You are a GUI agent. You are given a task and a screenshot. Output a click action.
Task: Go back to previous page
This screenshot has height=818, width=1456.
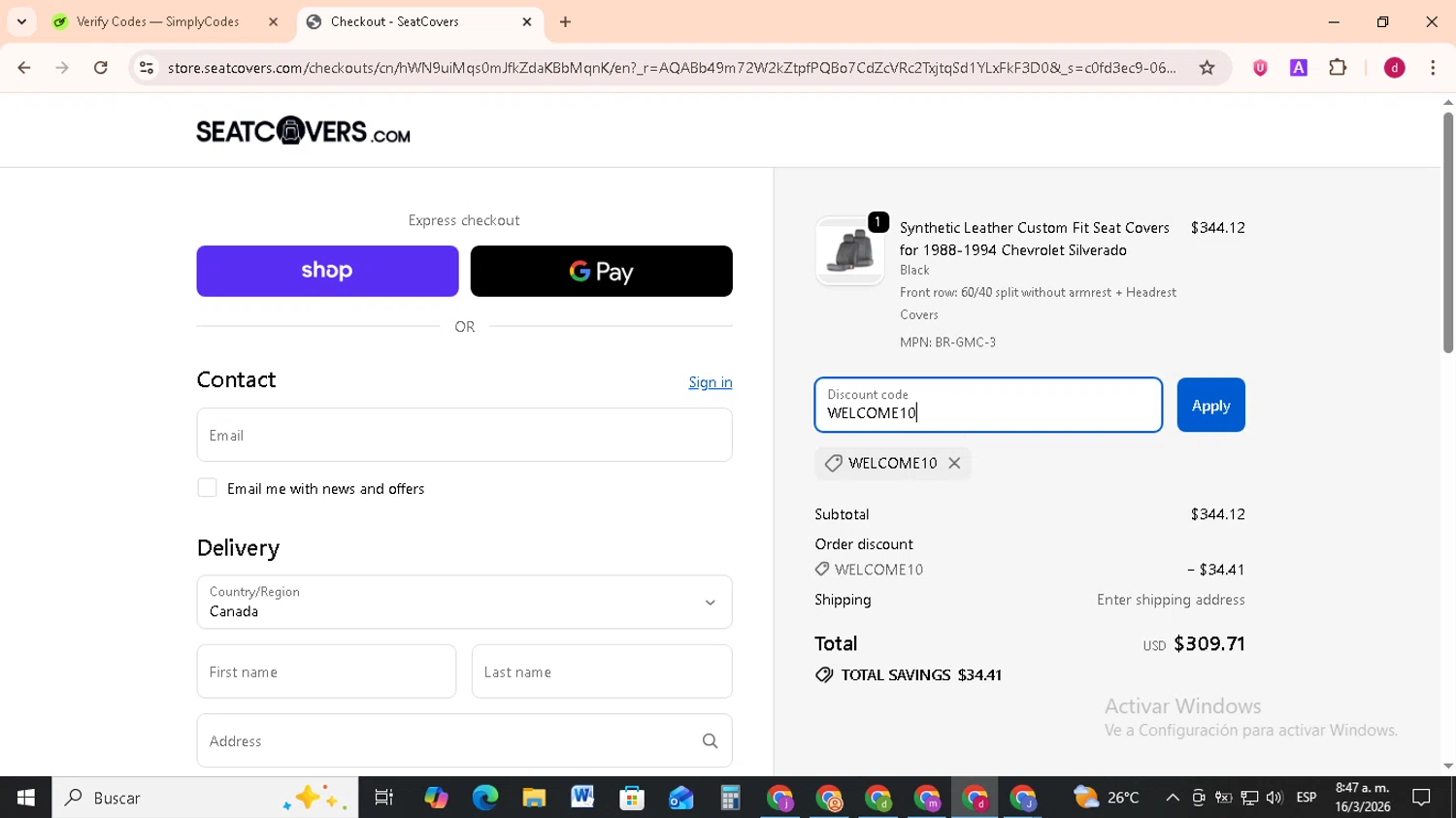click(24, 67)
